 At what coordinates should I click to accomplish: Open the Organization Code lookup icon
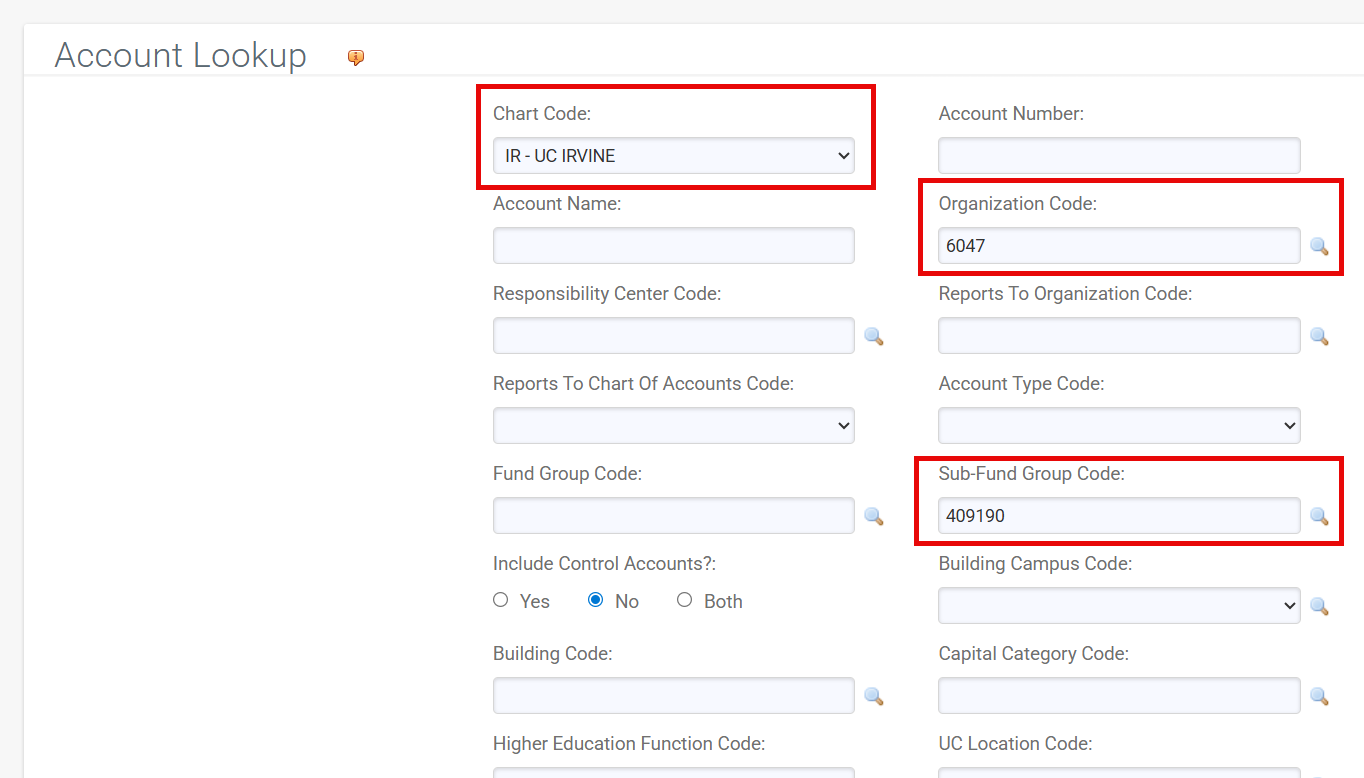pos(1319,246)
